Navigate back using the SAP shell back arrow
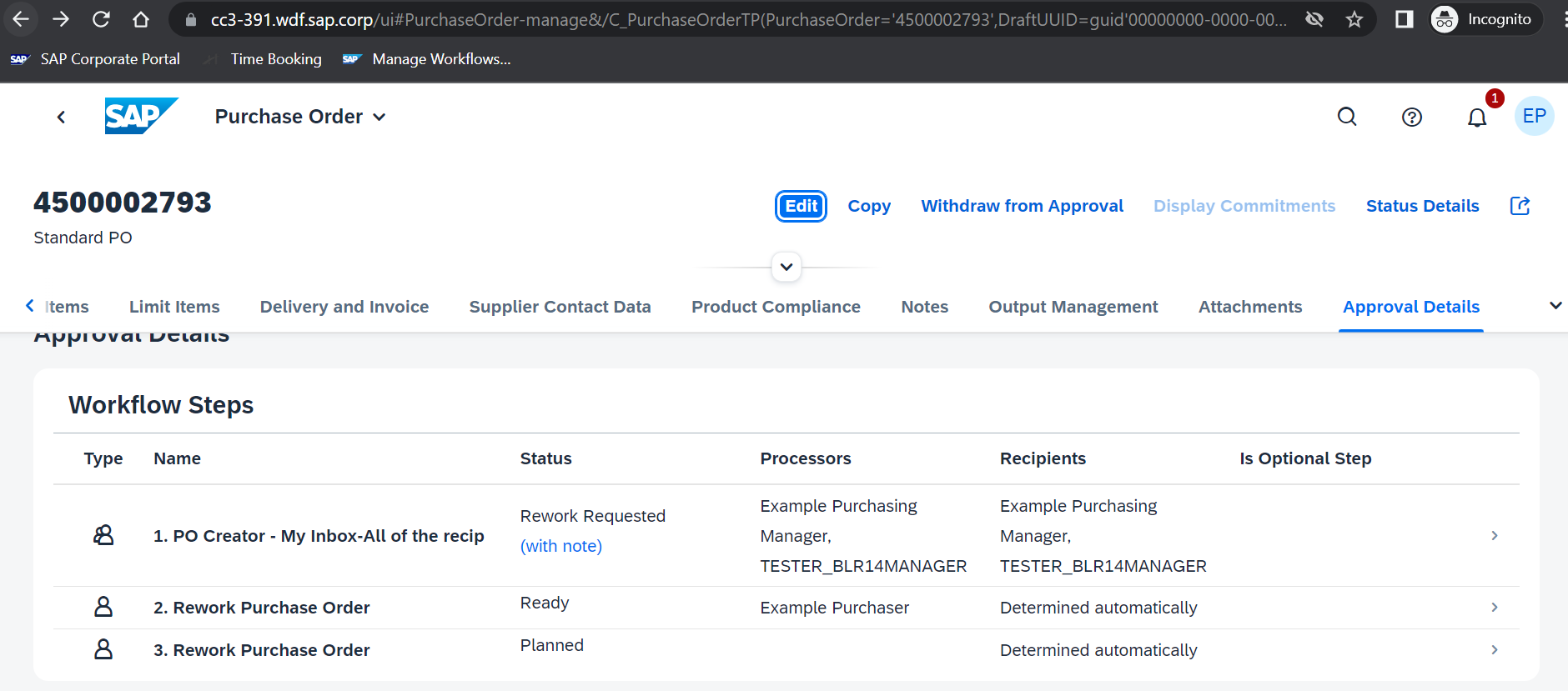The image size is (1568, 691). click(61, 117)
